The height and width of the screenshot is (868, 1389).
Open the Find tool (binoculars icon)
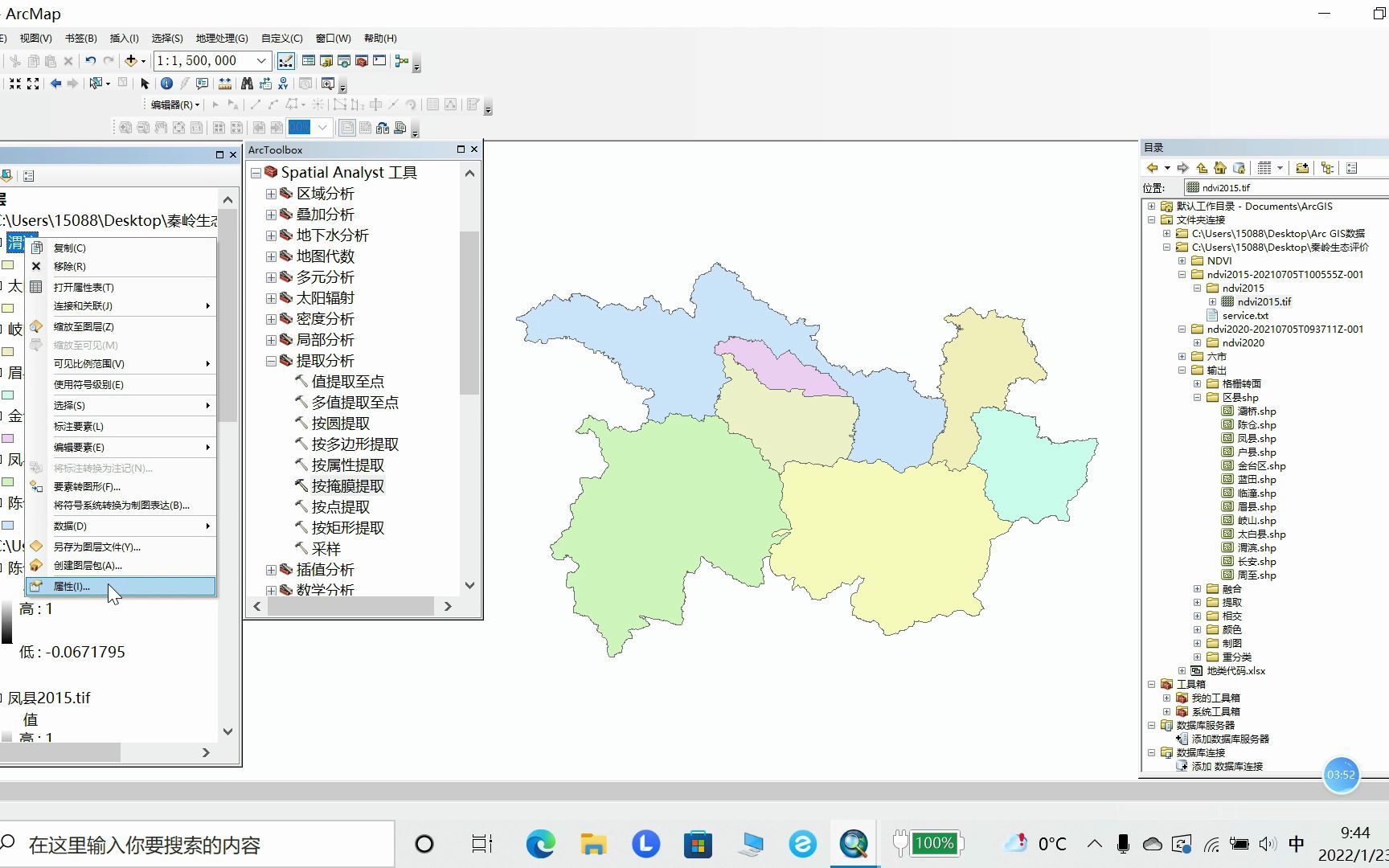point(248,84)
